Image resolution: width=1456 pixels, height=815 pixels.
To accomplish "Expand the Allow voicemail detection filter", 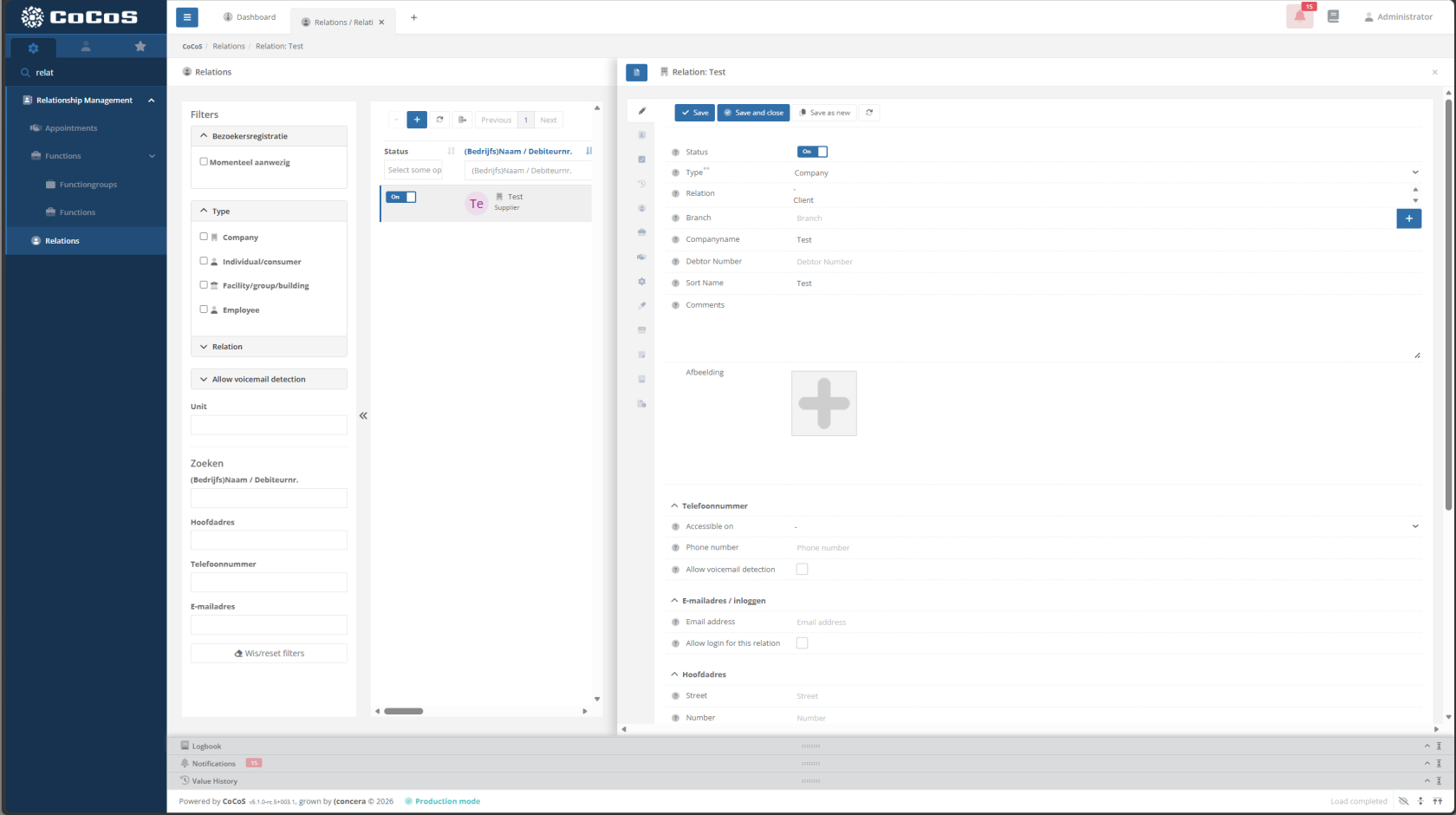I will [x=269, y=379].
